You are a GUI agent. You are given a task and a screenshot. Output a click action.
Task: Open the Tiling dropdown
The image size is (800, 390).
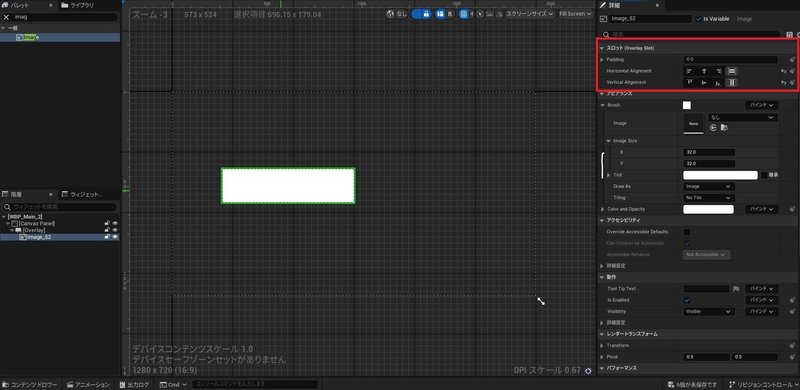(709, 198)
